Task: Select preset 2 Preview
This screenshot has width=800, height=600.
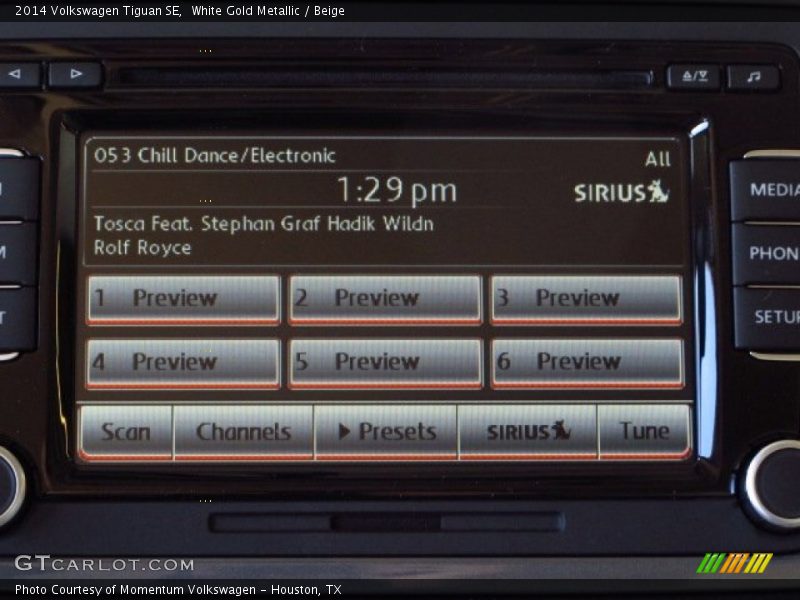Action: 385,299
